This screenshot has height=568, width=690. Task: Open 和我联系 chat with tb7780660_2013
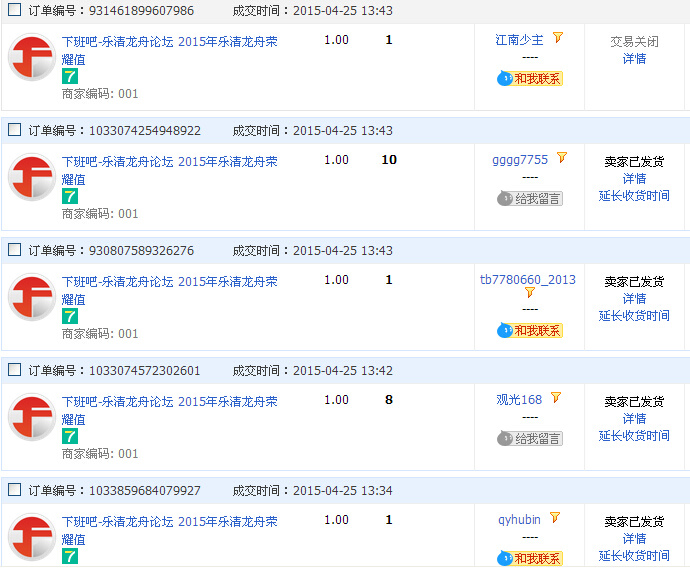(530, 331)
